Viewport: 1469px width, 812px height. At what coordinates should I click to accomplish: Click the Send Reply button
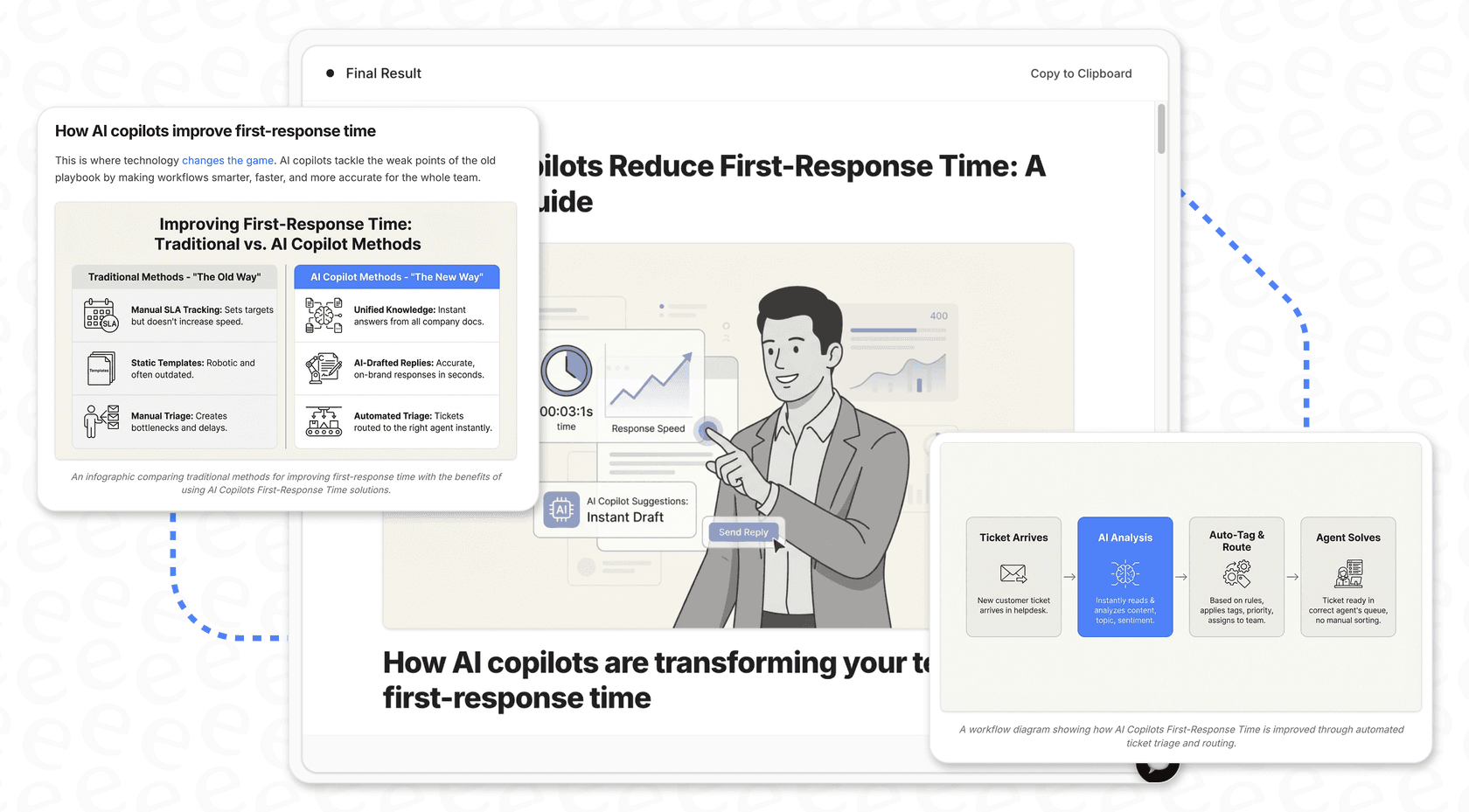tap(743, 532)
